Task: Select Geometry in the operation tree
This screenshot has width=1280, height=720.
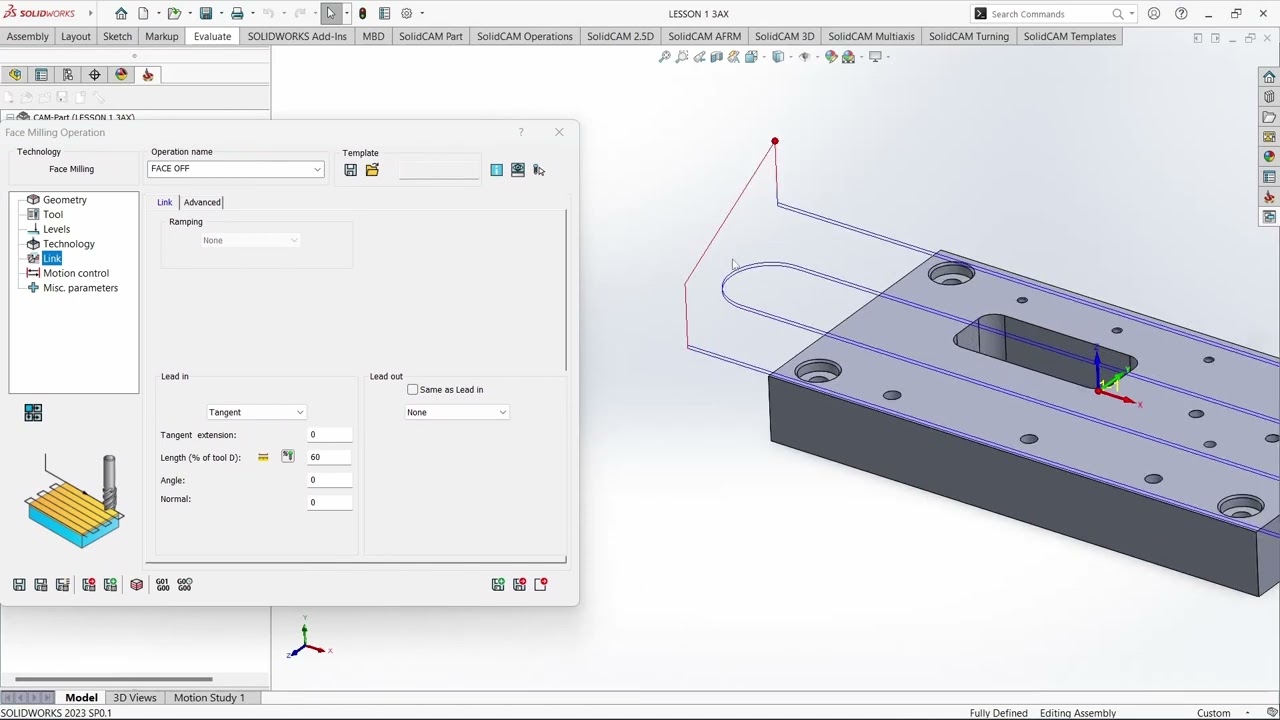Action: tap(65, 200)
